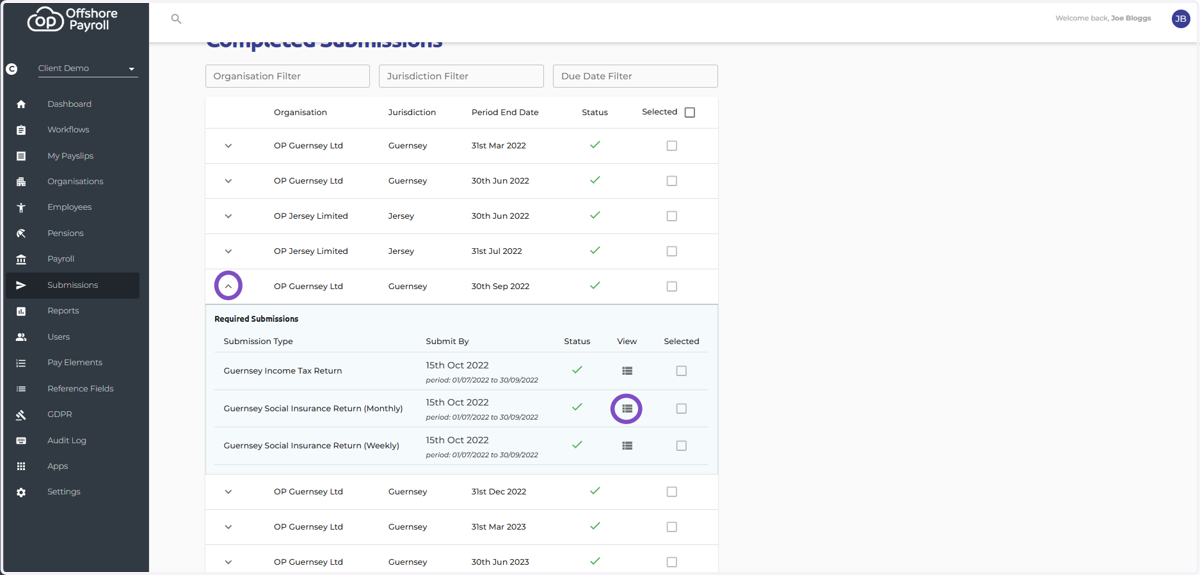Tick the Selected header checkbox to select all

(689, 112)
